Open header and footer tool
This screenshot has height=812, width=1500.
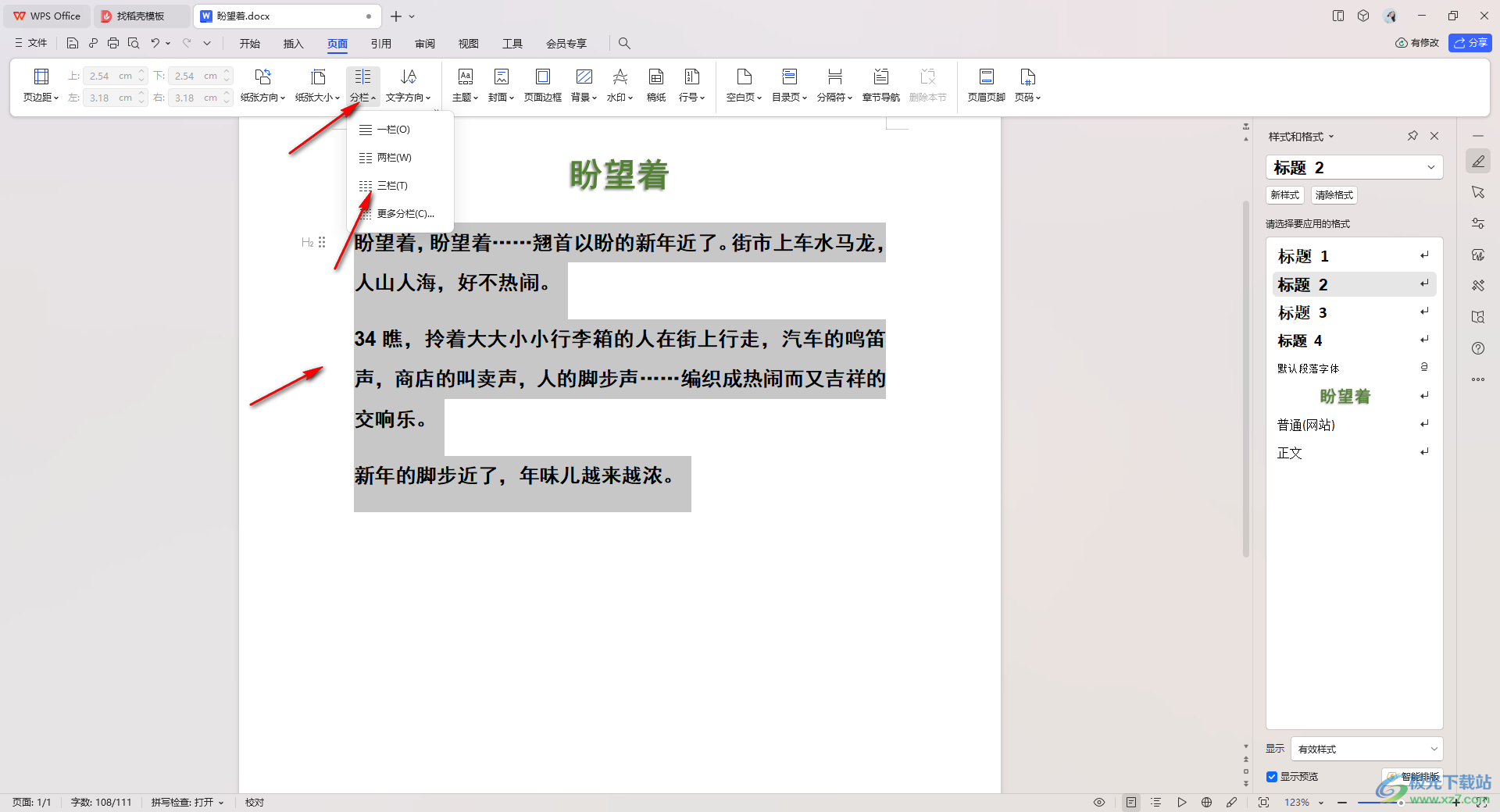(x=986, y=85)
